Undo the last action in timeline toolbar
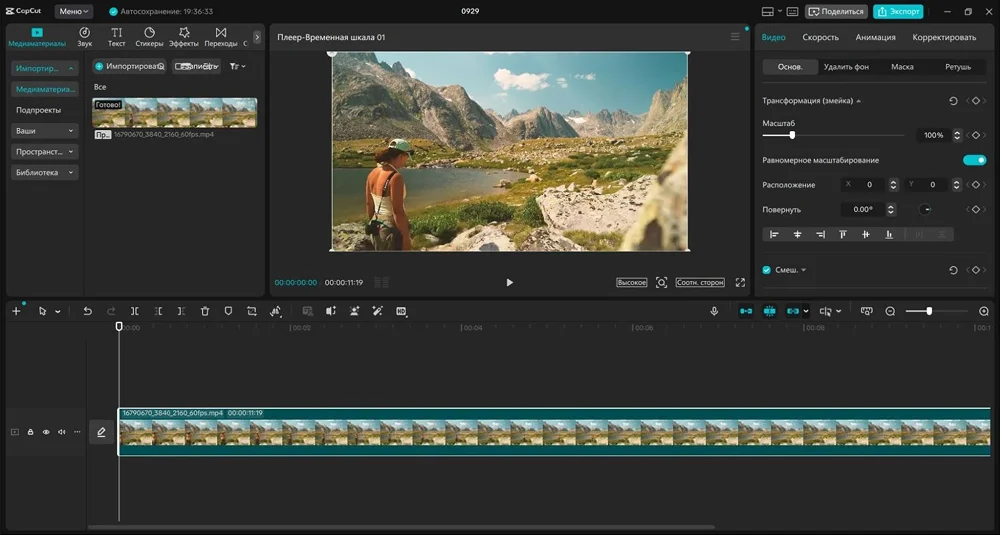 87,311
